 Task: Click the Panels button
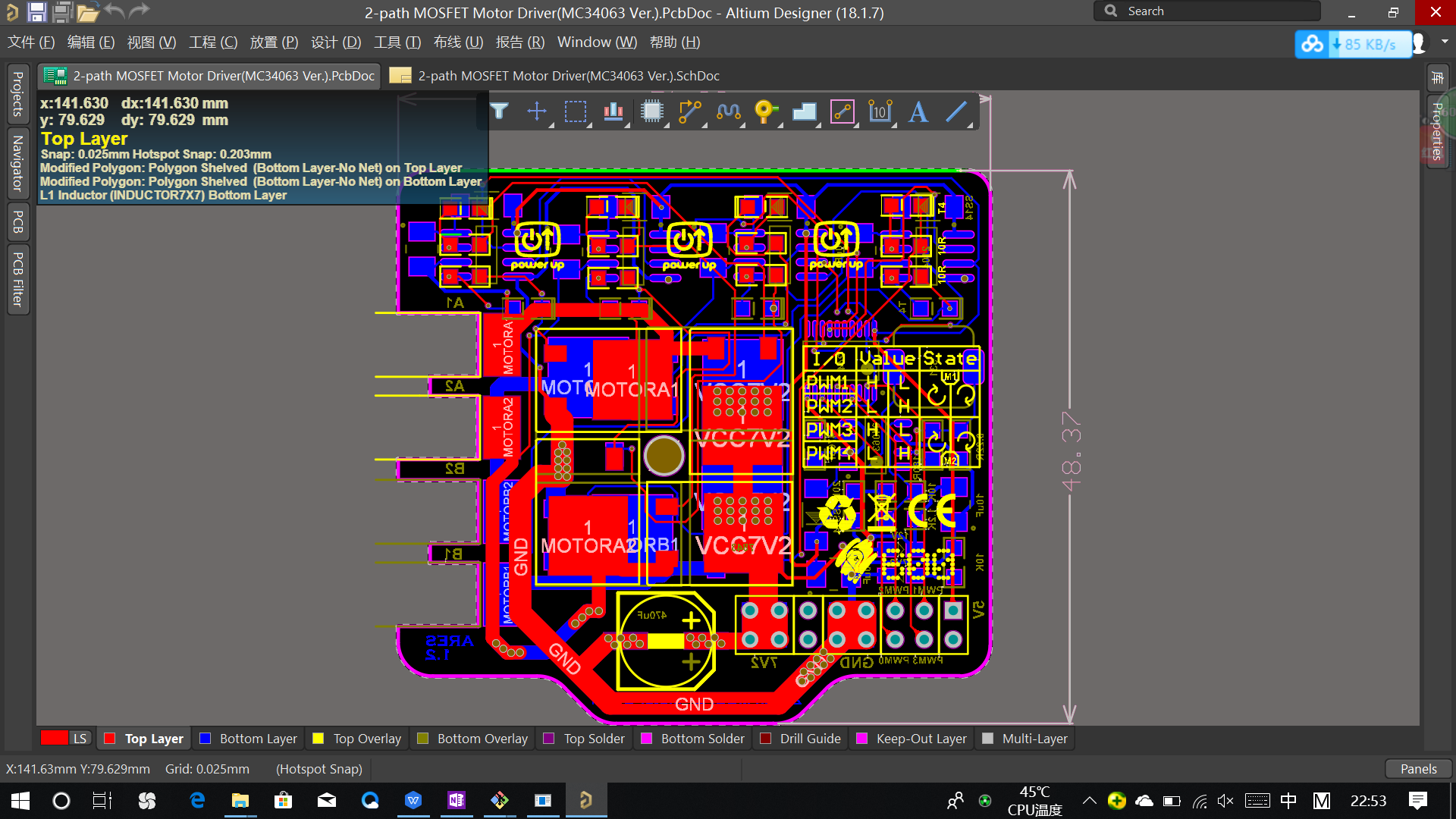click(x=1418, y=768)
